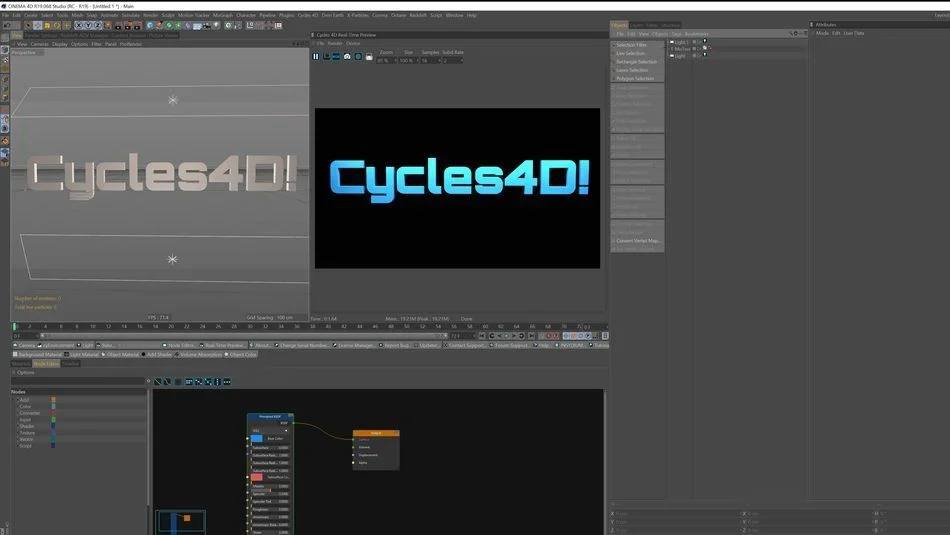Open the X-Particles menu
This screenshot has height=535, width=950.
tap(357, 15)
